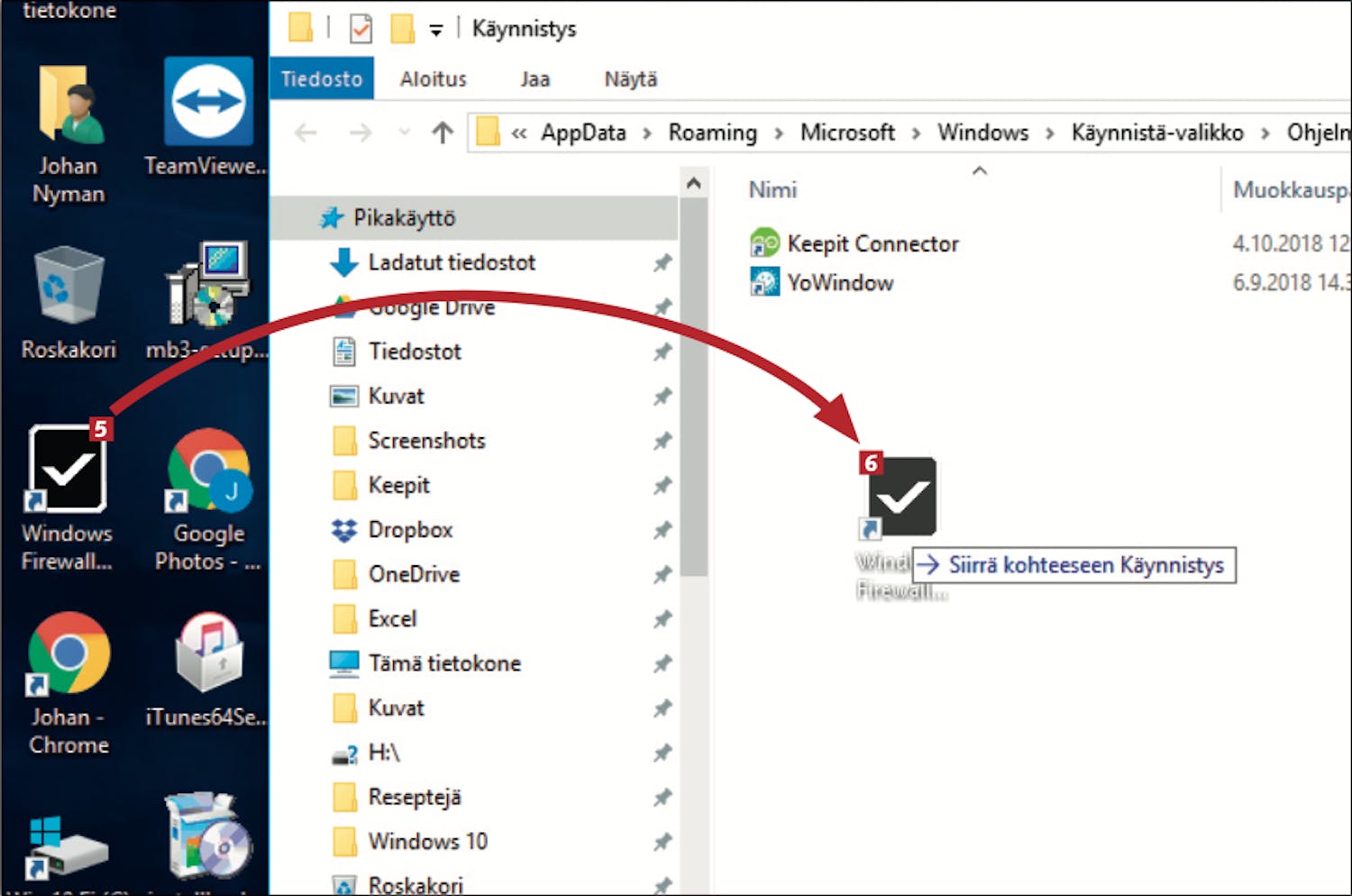The image size is (1352, 896).
Task: Open the Tiedosto ribbon tab
Action: tap(322, 79)
